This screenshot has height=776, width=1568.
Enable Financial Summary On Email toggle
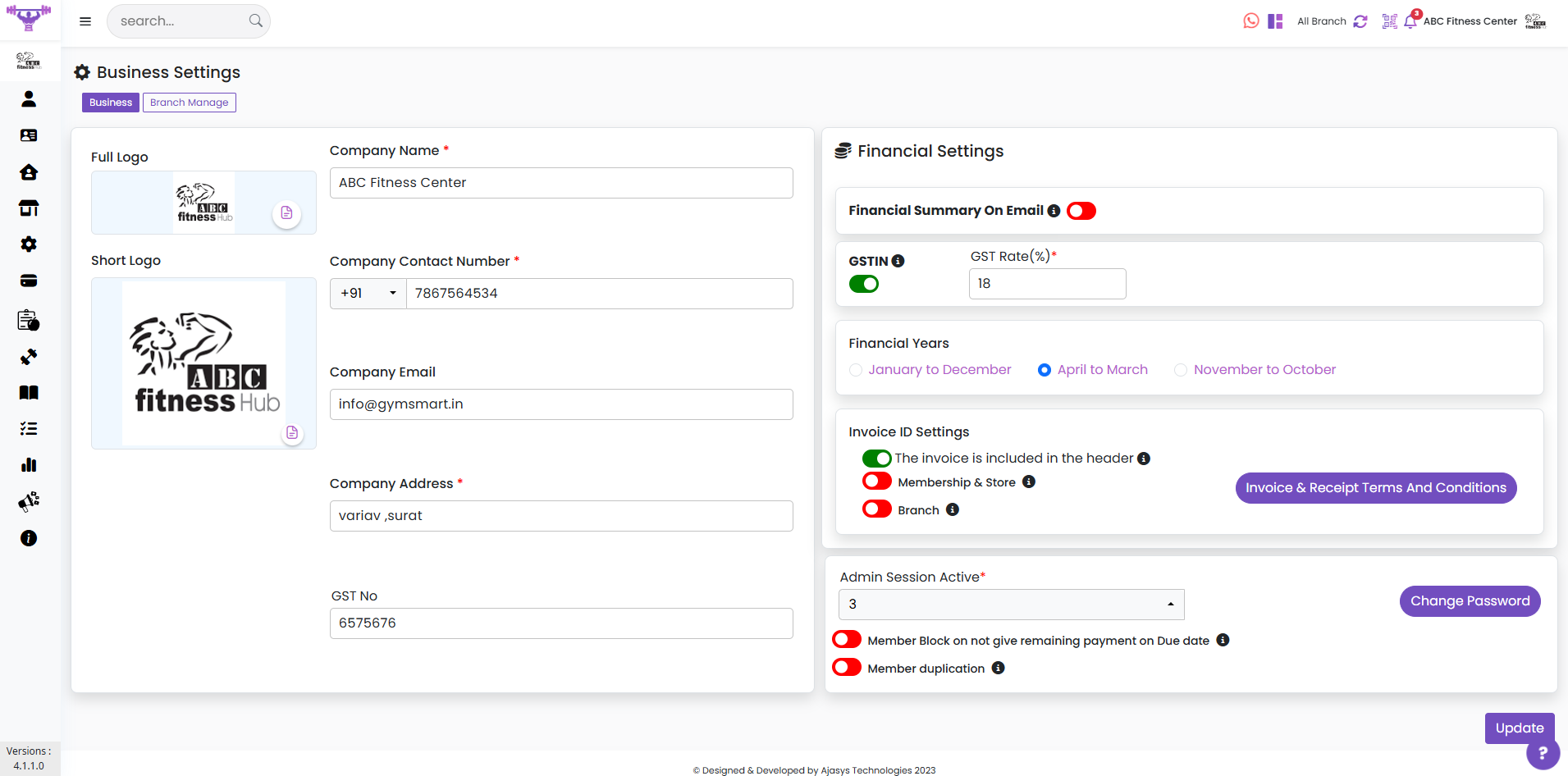[x=1081, y=212]
